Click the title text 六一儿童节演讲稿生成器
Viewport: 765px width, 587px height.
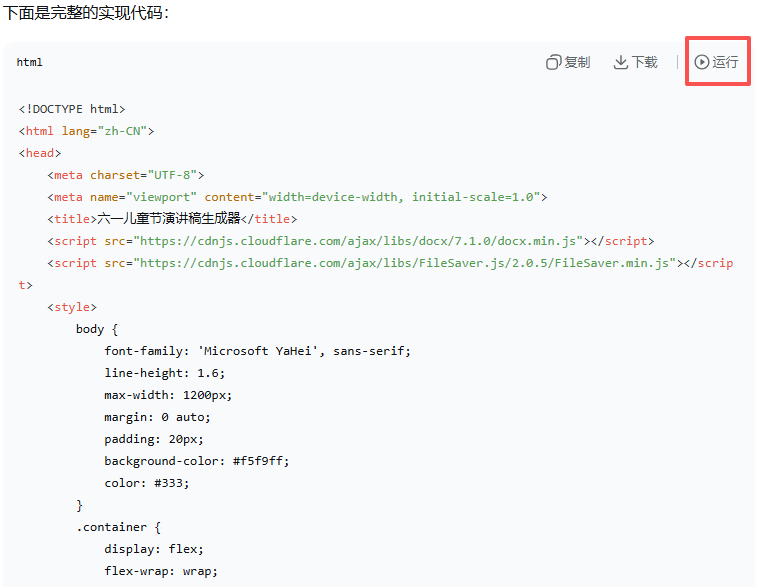(169, 219)
